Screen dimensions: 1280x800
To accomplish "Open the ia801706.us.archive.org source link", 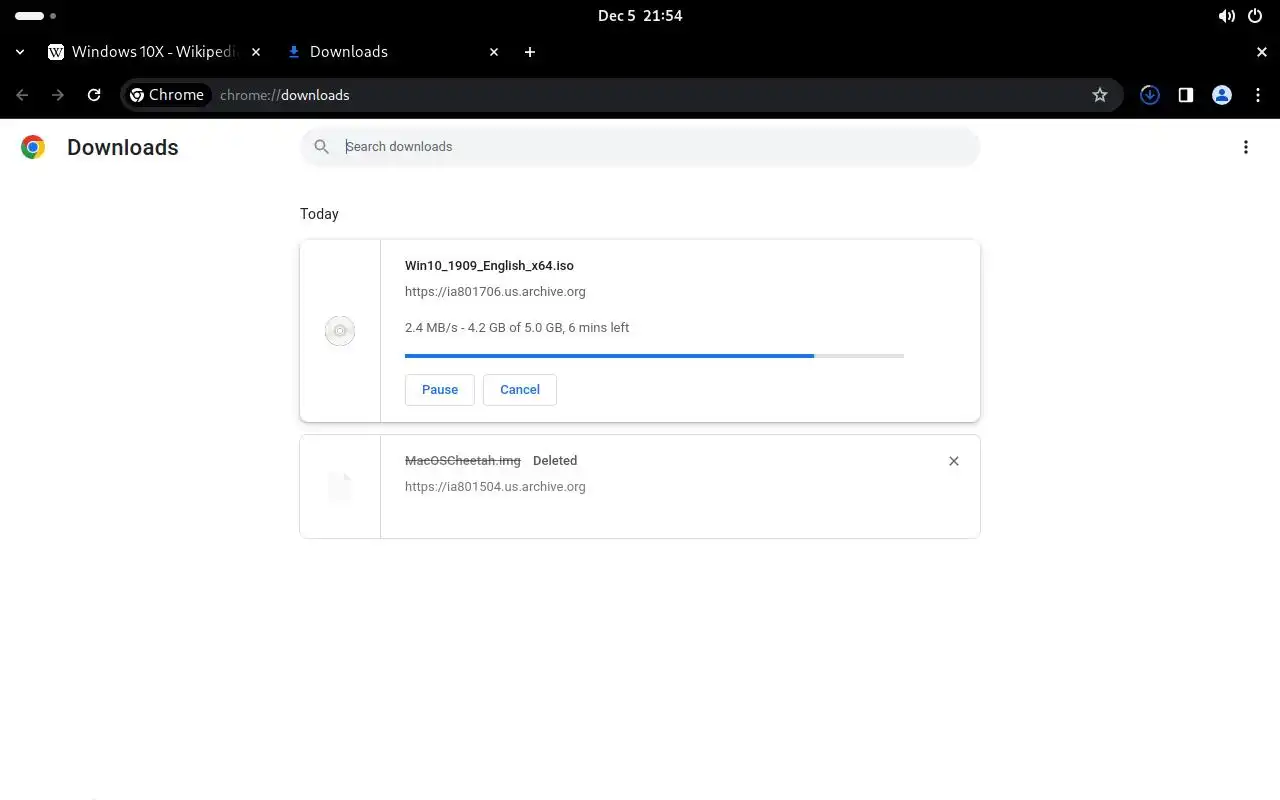I will (x=495, y=292).
